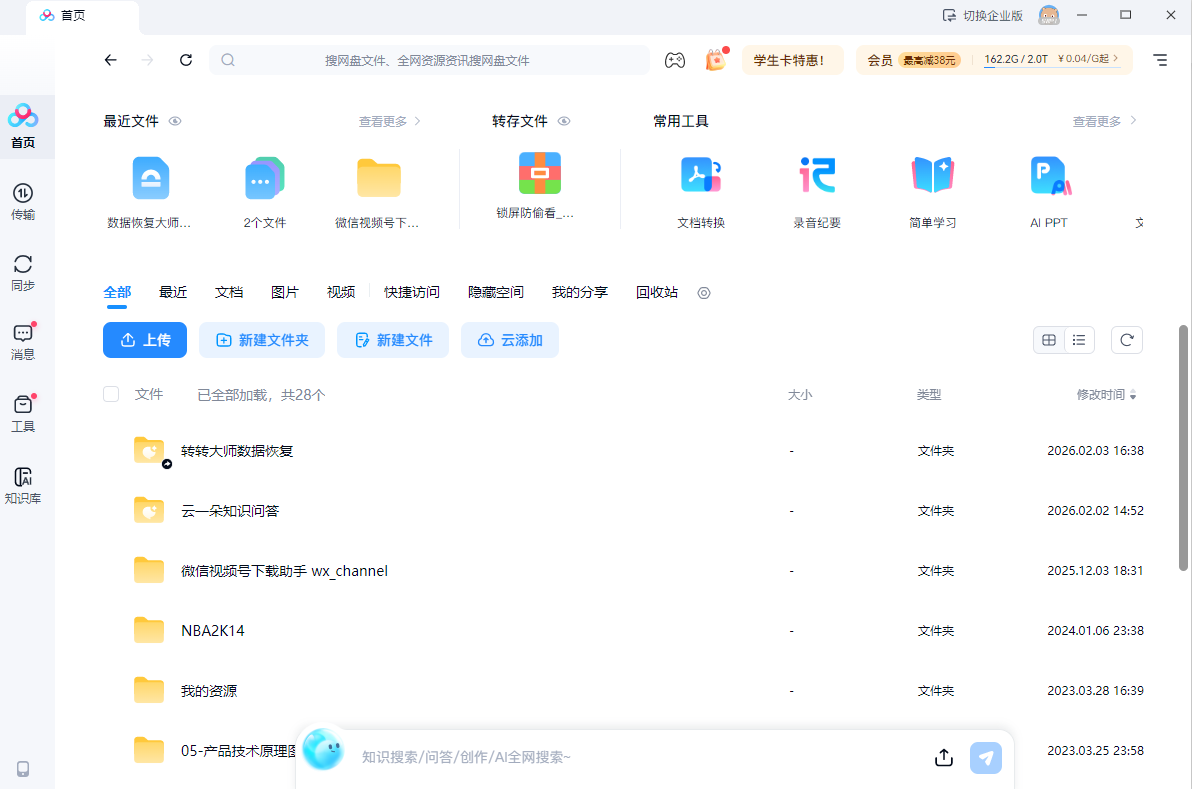1192x789 pixels.
Task: Open the hamburger menu at top right
Action: click(x=1159, y=60)
